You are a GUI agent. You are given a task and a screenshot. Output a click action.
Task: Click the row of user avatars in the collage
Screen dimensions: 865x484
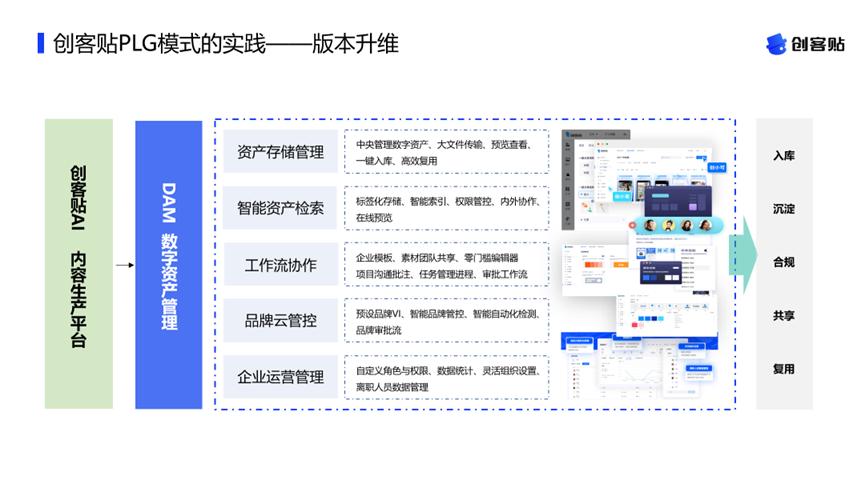pyautogui.click(x=676, y=225)
